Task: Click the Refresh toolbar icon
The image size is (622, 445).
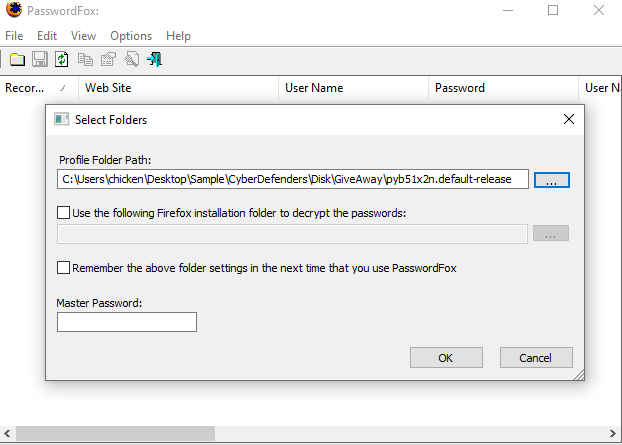Action: point(62,60)
